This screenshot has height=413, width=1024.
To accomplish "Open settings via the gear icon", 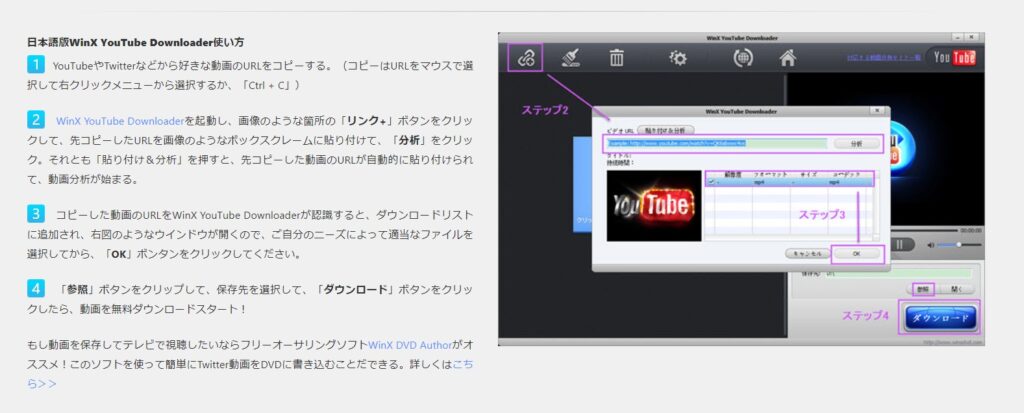I will click(x=678, y=58).
